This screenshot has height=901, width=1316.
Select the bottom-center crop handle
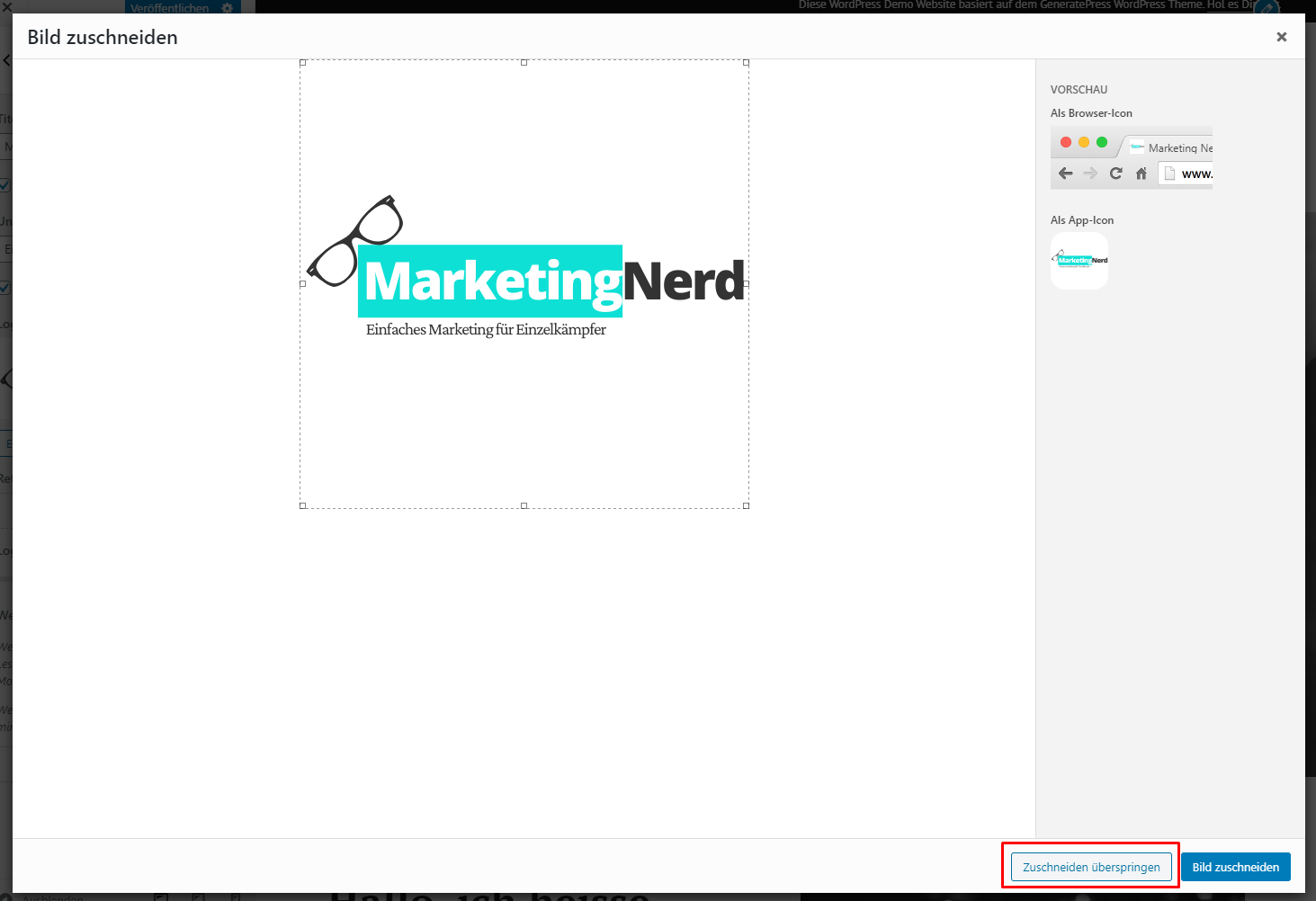524,505
